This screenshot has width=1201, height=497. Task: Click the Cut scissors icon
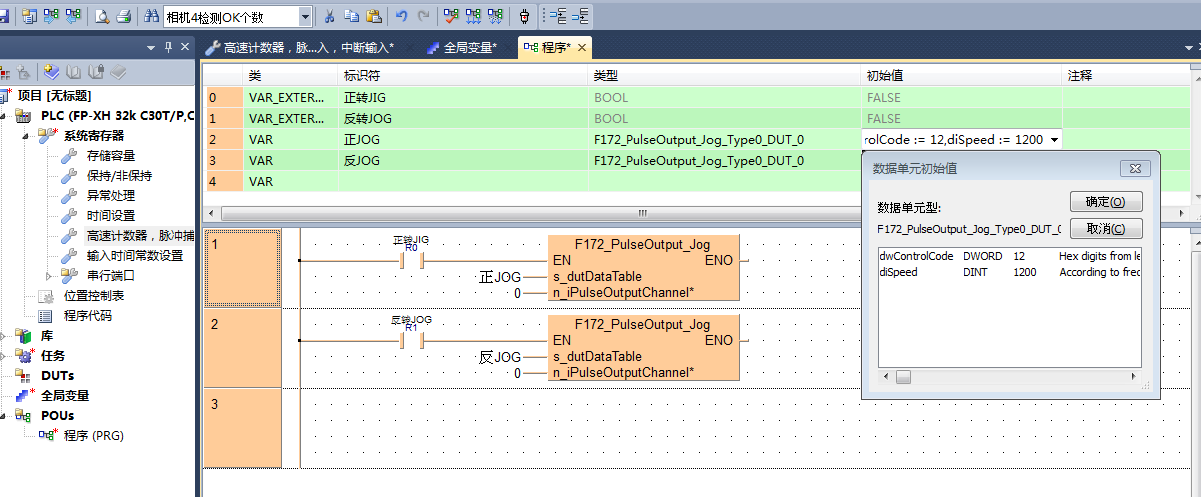328,16
